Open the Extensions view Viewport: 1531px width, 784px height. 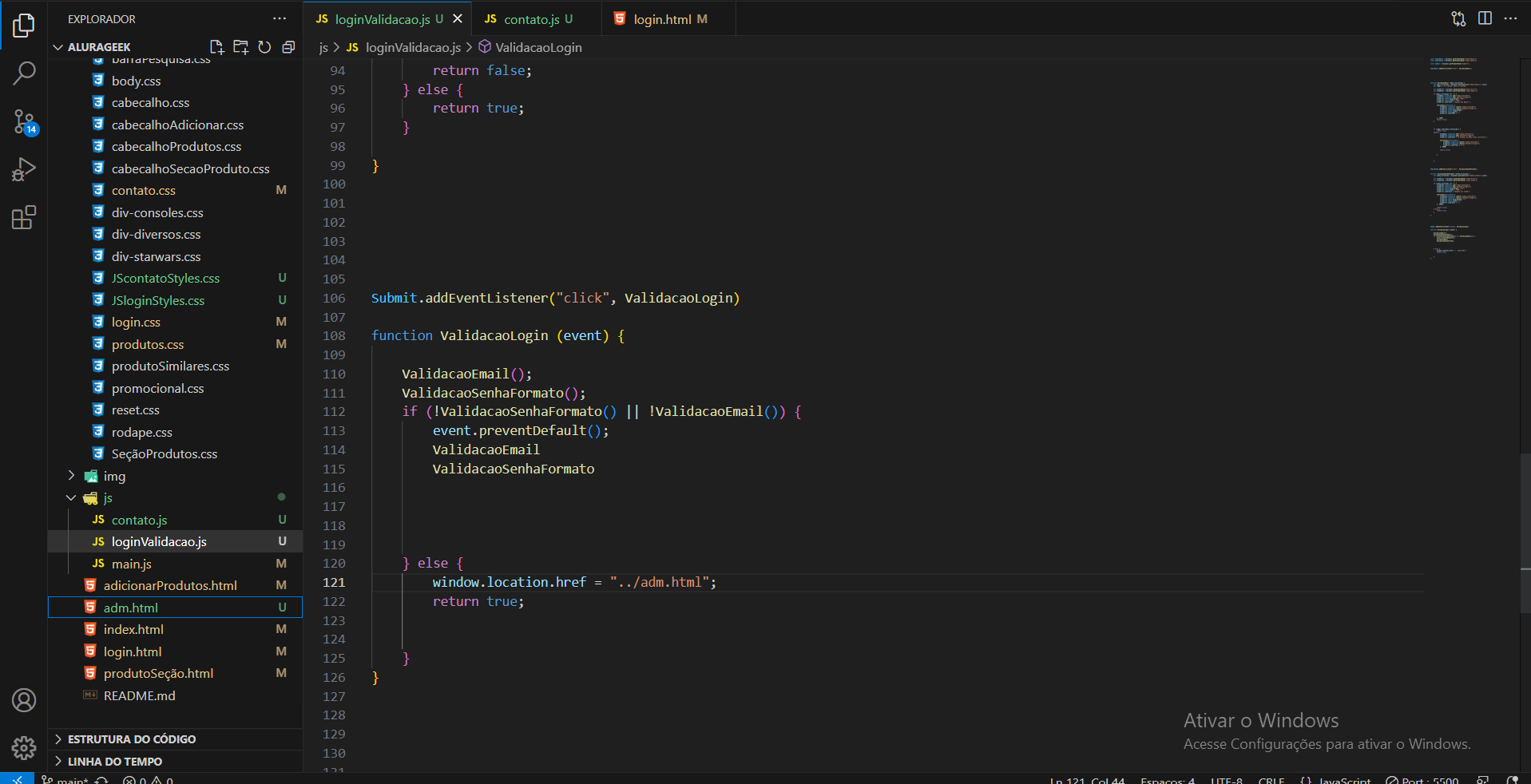[24, 217]
